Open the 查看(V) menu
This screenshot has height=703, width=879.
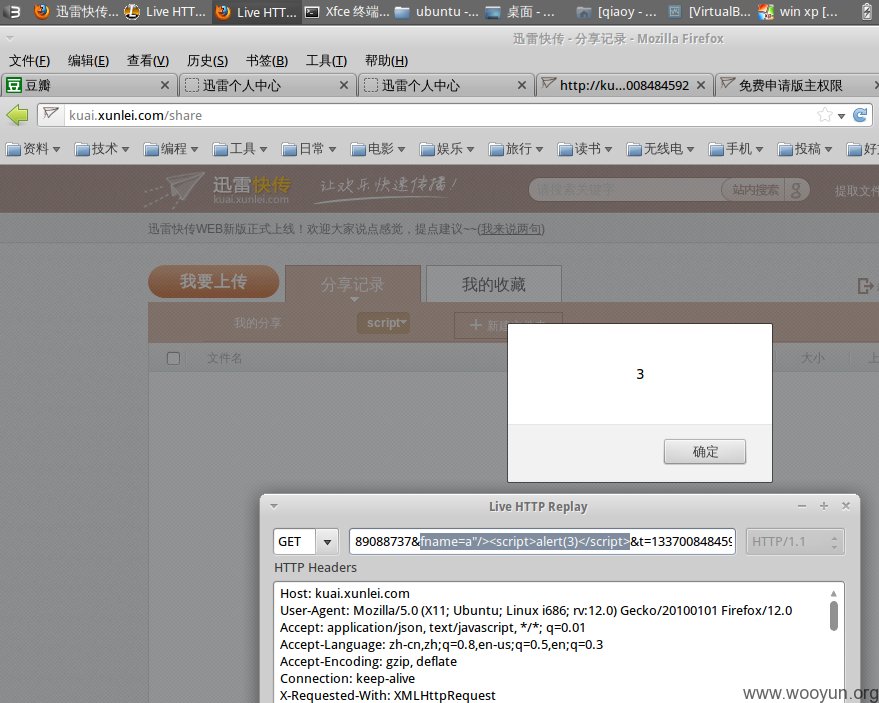pyautogui.click(x=147, y=61)
